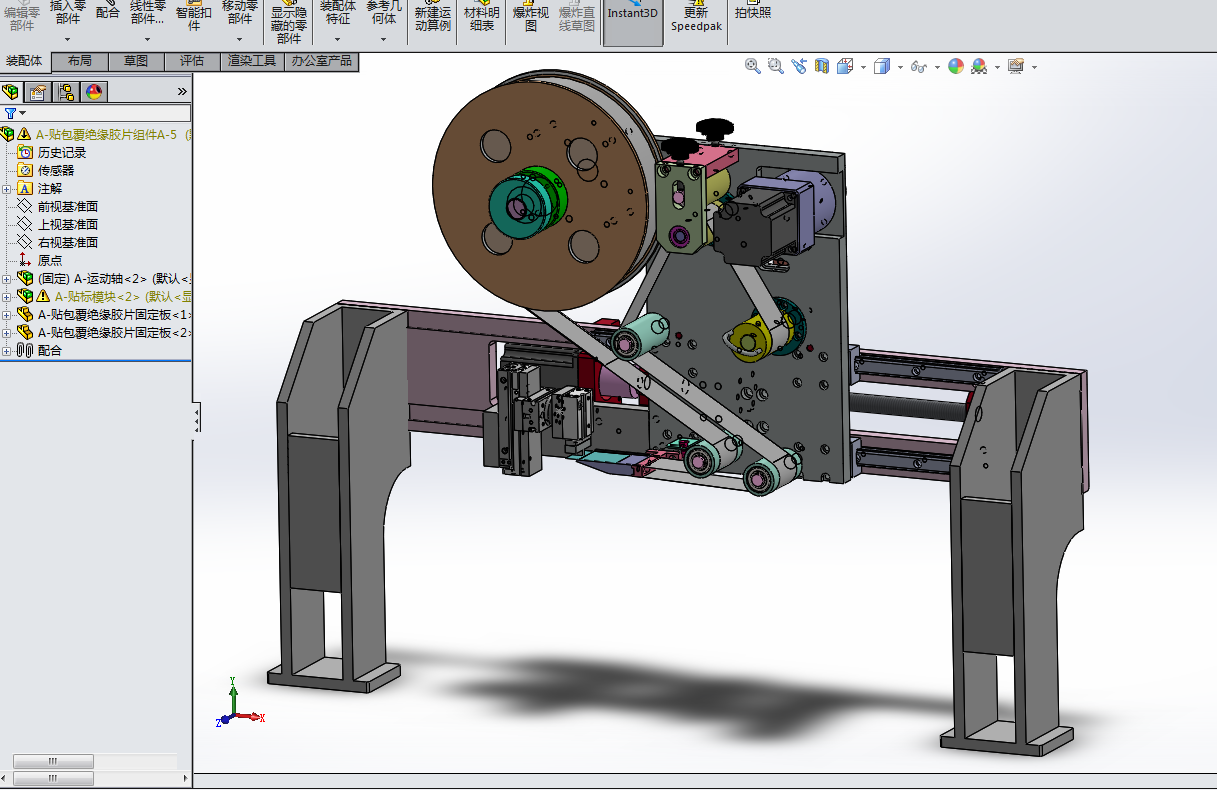
Task: Click the 新建运动算例 button
Action: [x=432, y=18]
